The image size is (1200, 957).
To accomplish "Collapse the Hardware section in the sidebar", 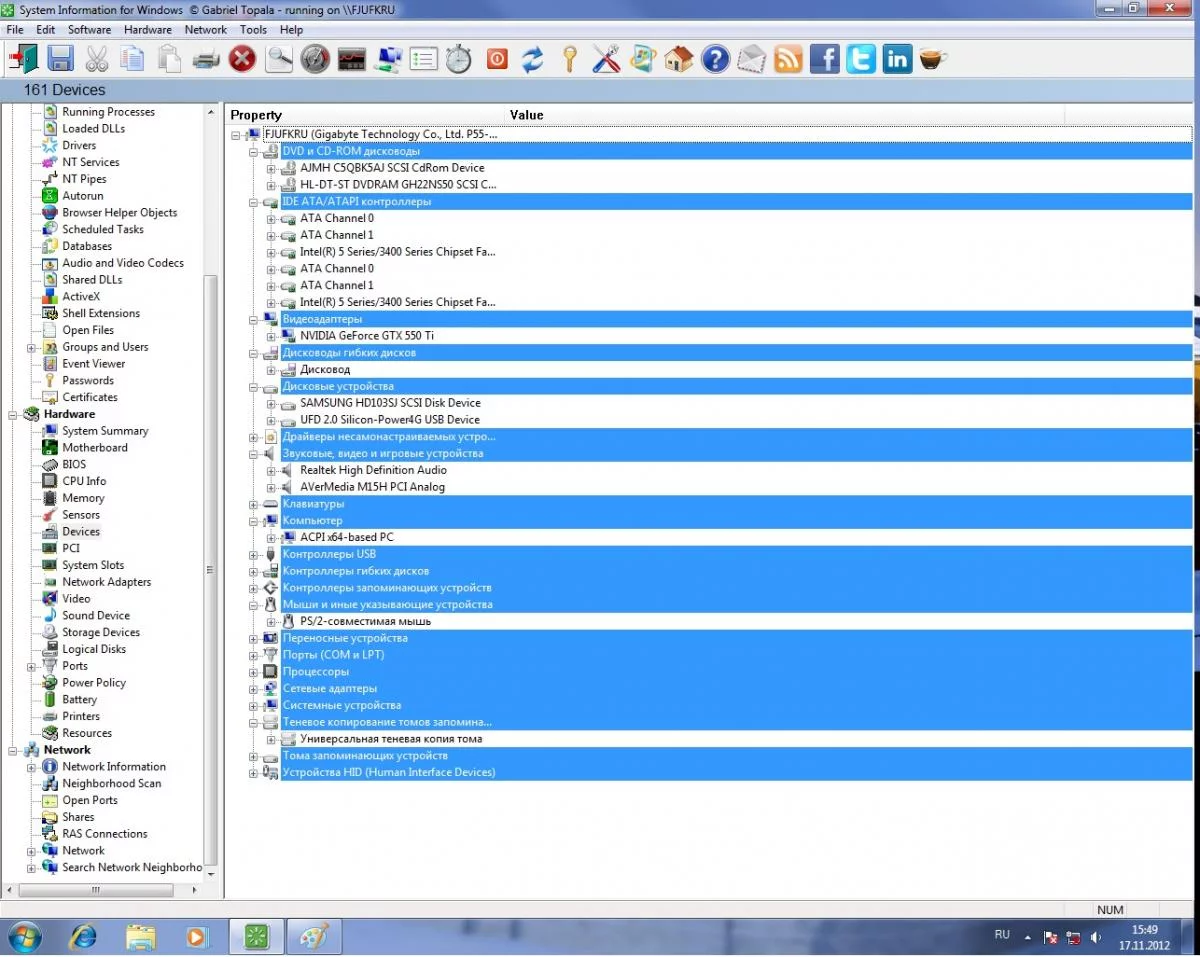I will (13, 414).
